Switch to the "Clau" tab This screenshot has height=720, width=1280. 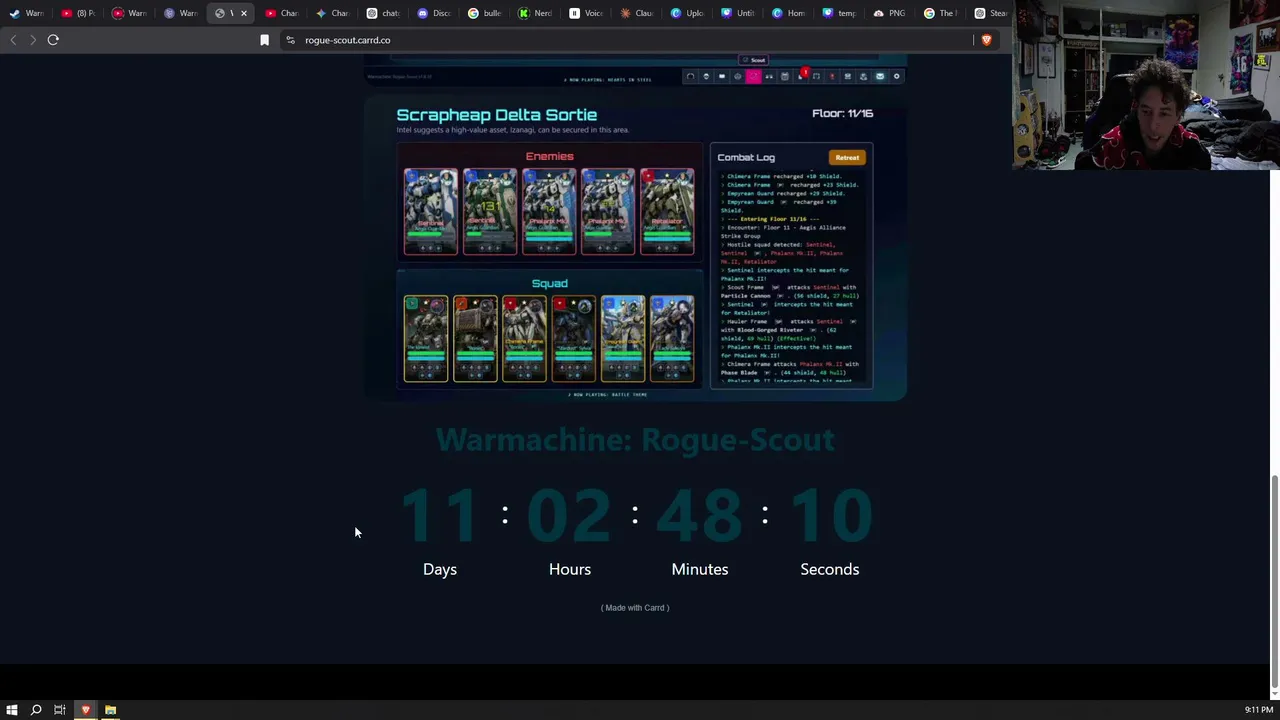click(637, 13)
